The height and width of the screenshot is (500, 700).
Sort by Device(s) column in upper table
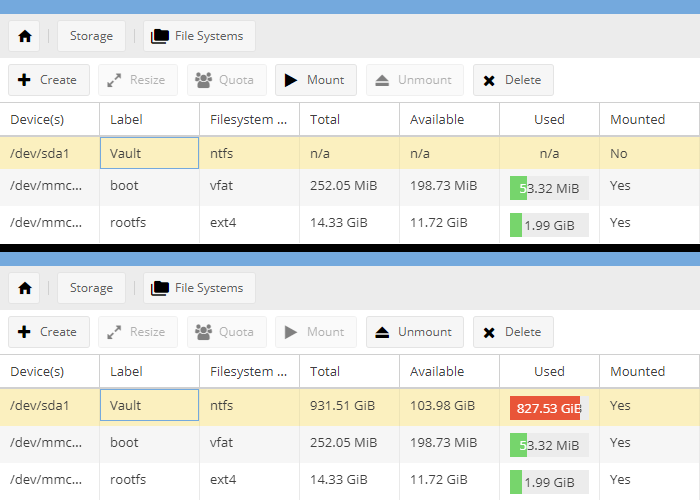pos(50,120)
